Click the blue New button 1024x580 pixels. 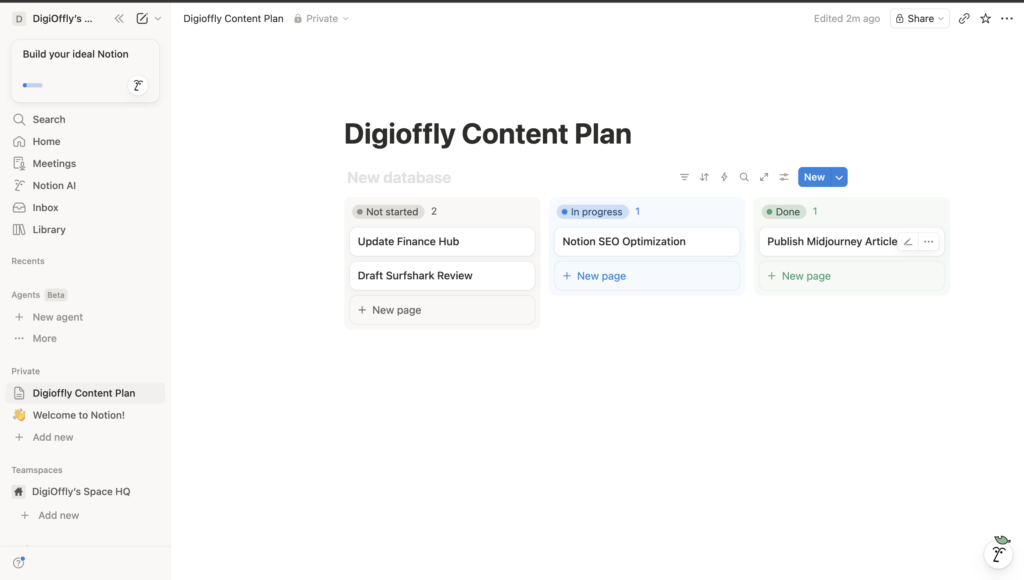814,177
